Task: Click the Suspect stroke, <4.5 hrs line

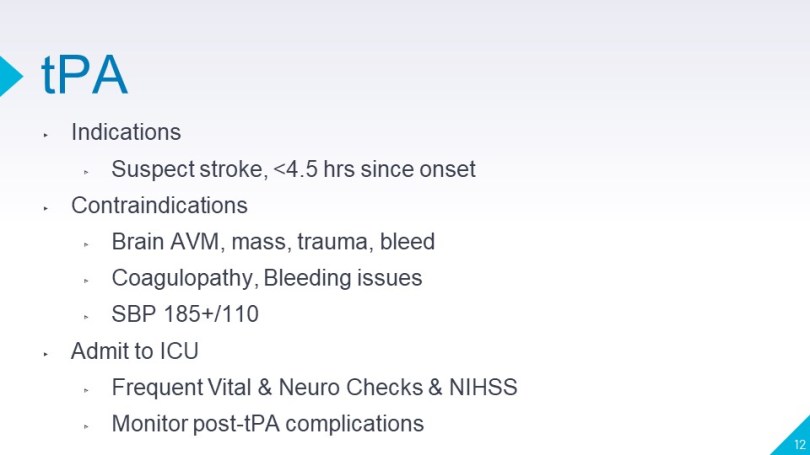Action: [293, 169]
